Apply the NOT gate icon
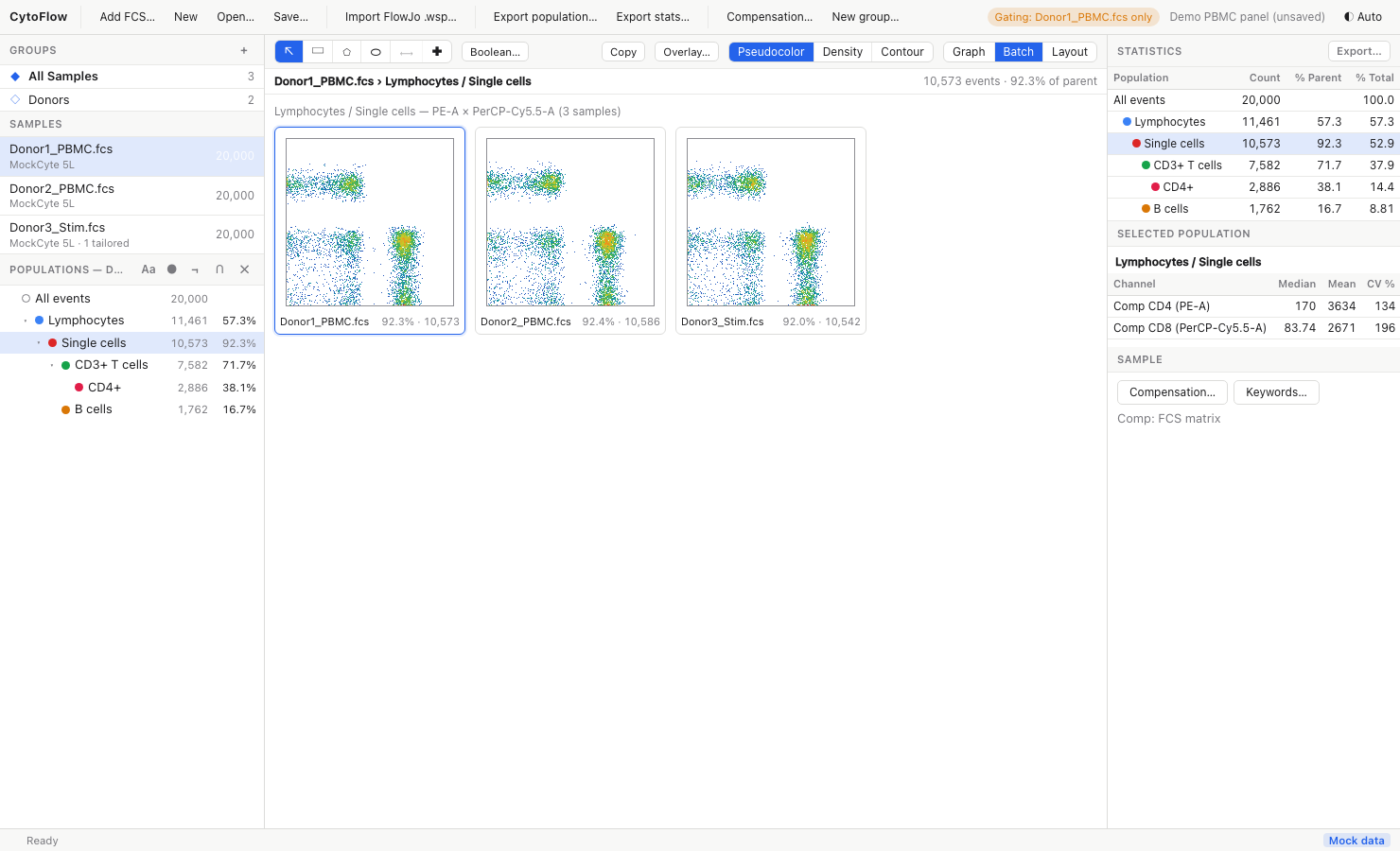Screen dimensions: 1400x851 click(195, 269)
